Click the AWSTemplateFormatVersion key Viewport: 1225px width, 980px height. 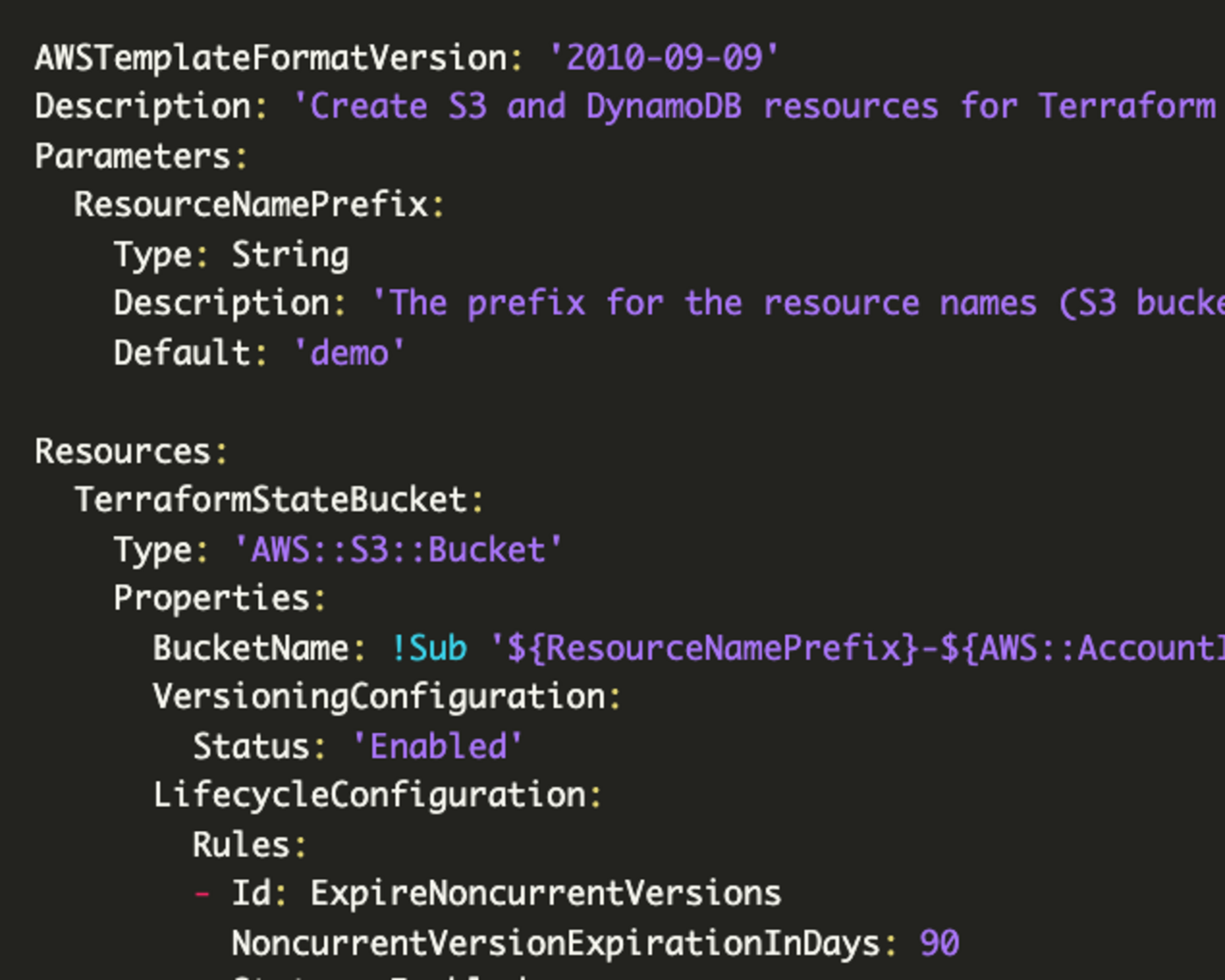271,58
